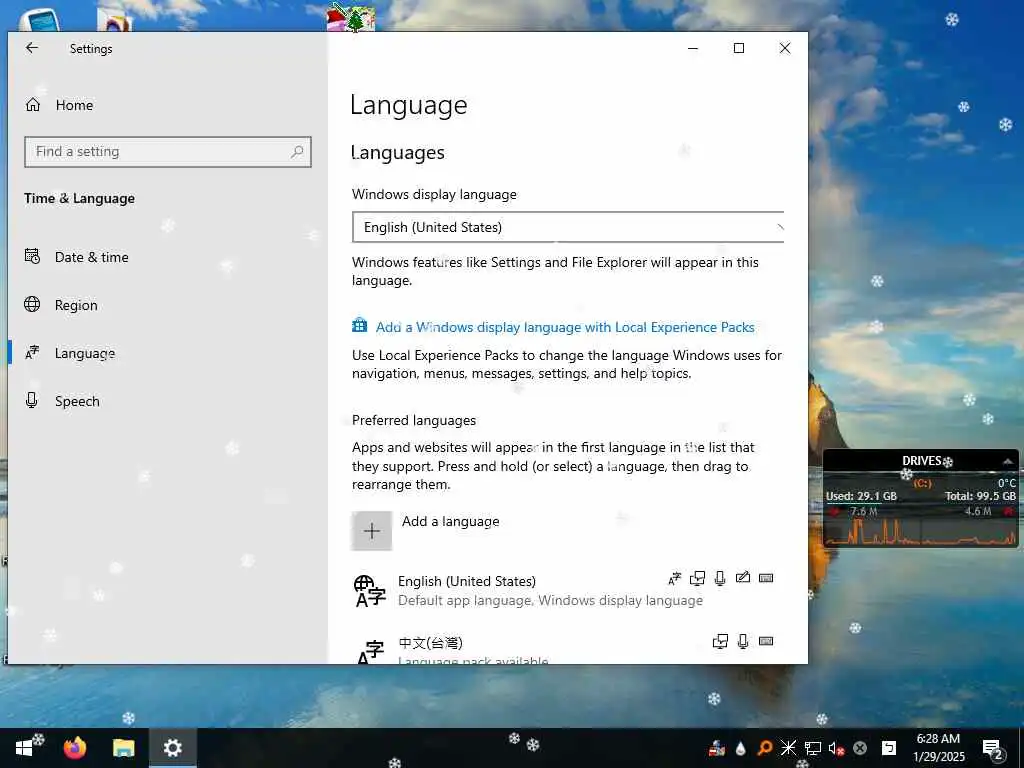This screenshot has width=1024, height=768.
Task: Click the water drop tray icon
Action: [741, 748]
